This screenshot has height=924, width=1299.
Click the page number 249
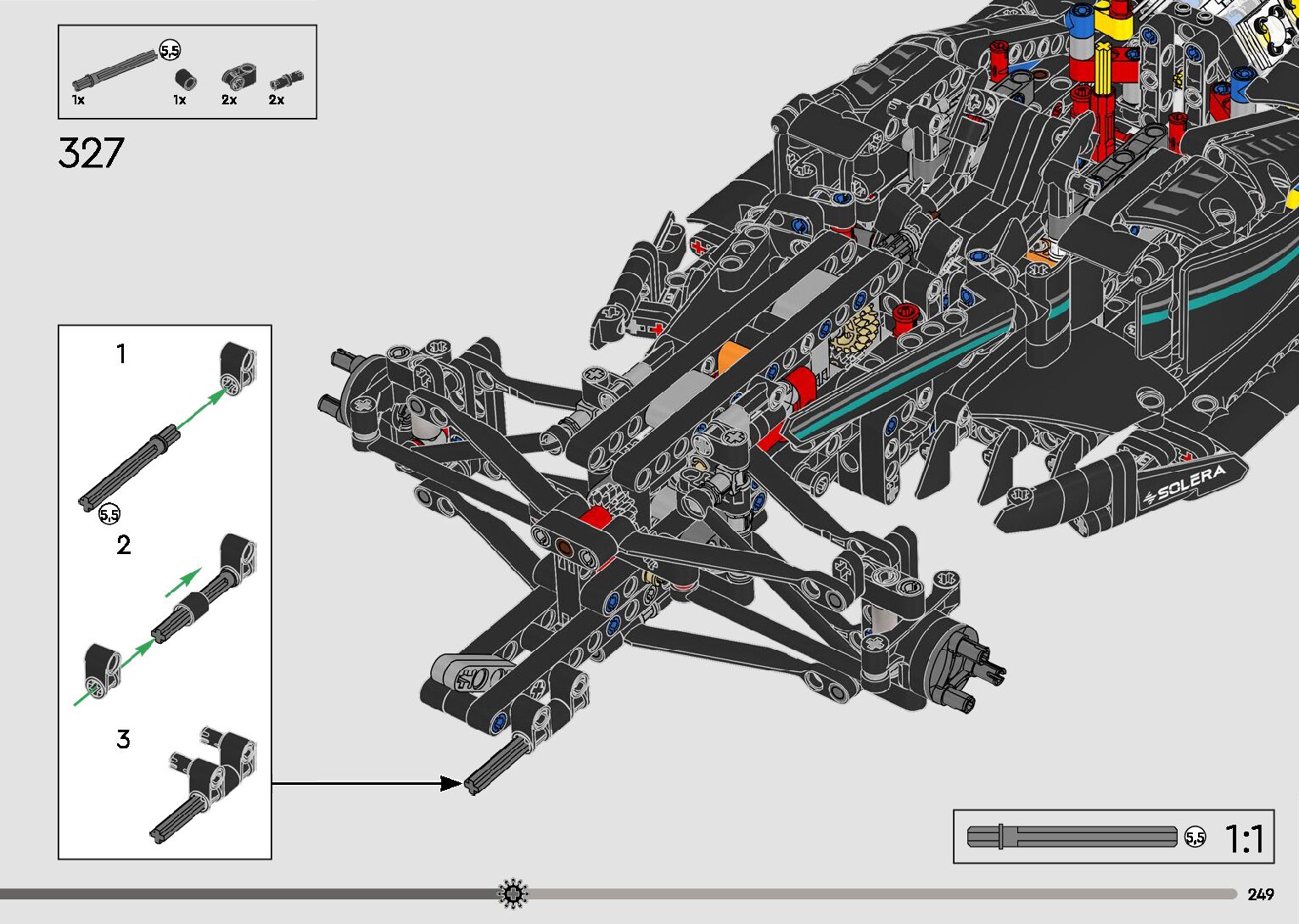point(1260,894)
